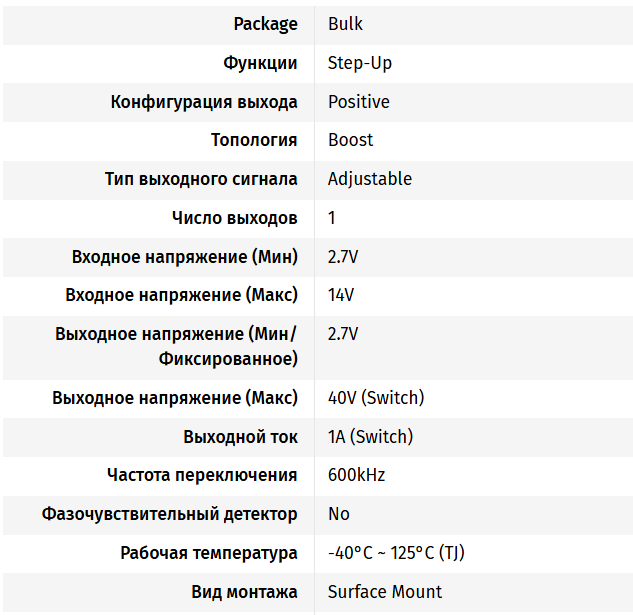Click the "Топология" label
The width and height of the screenshot is (633, 615).
click(x=254, y=140)
